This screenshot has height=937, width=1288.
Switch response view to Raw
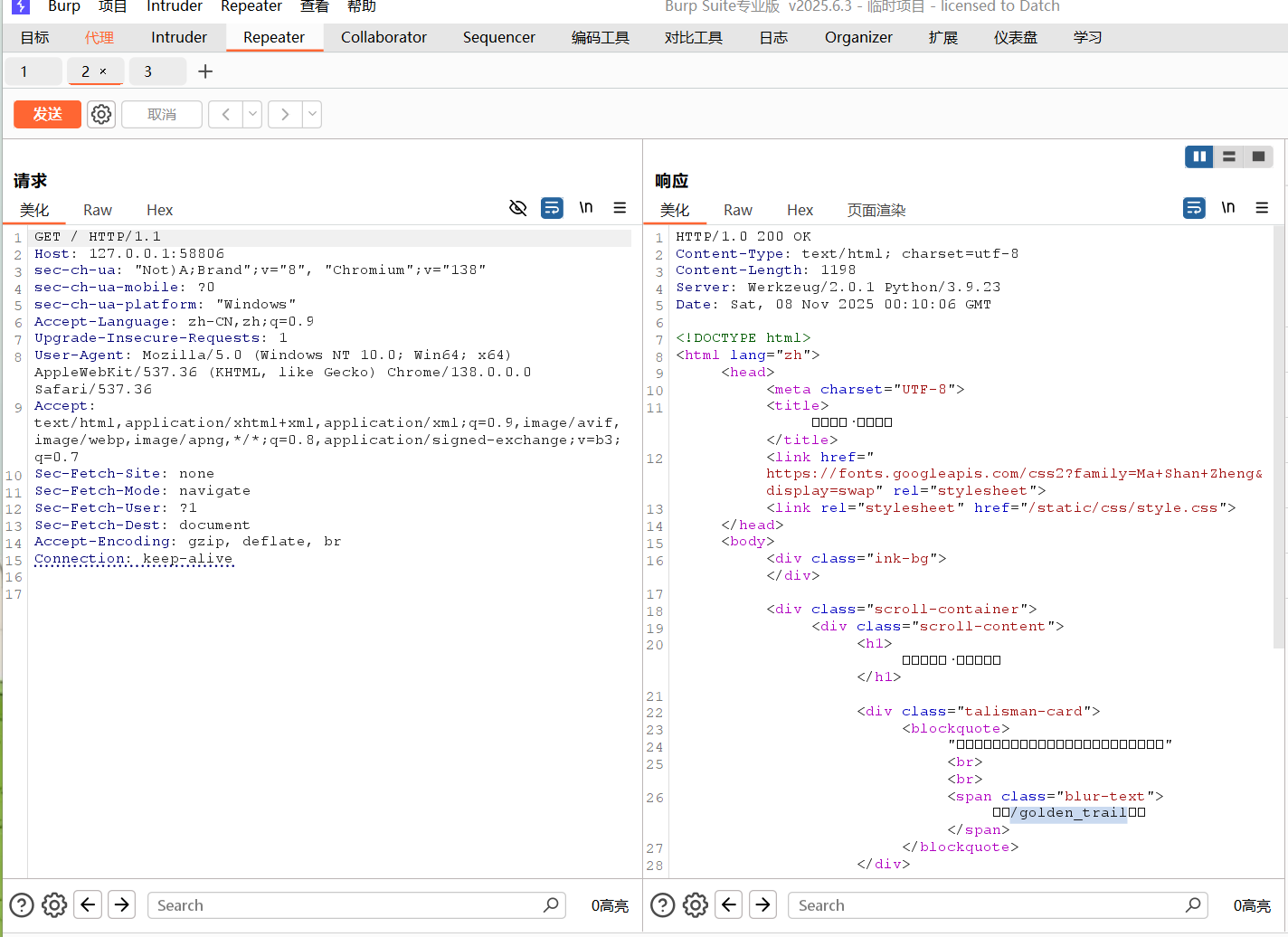(738, 210)
